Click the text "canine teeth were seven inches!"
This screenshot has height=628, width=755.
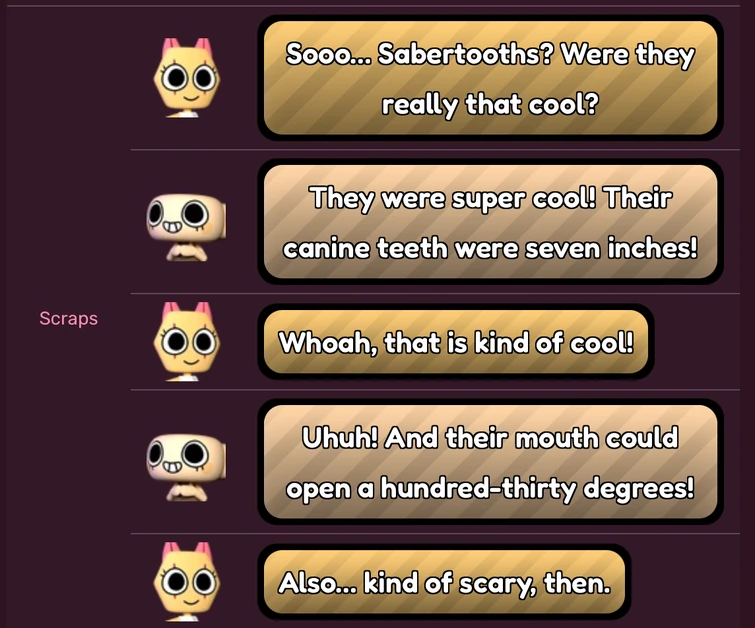click(x=490, y=249)
